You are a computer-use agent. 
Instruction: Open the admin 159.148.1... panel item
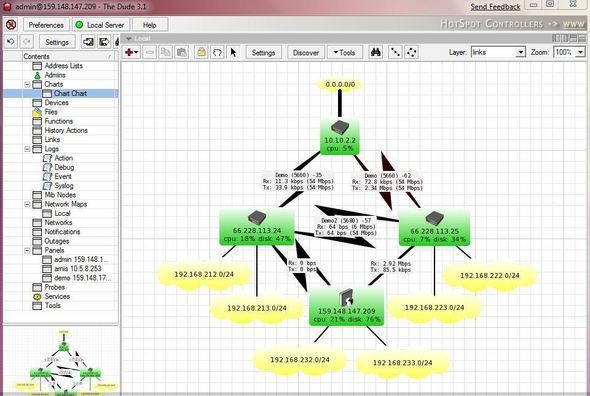click(x=81, y=259)
